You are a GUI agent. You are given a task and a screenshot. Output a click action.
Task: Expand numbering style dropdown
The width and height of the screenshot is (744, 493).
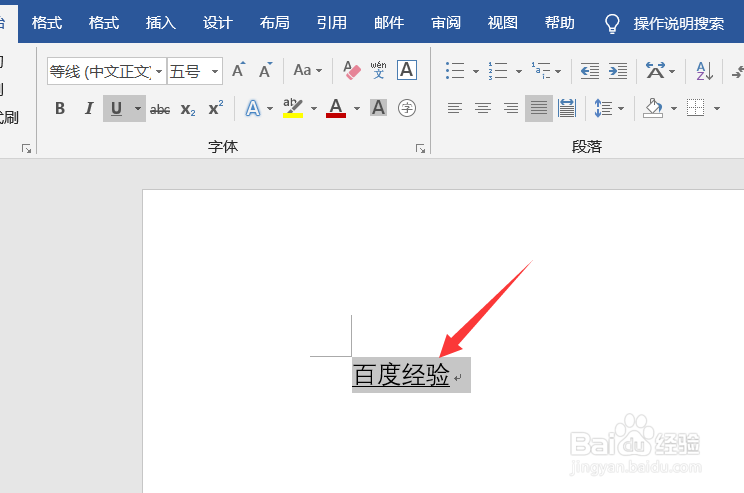(x=519, y=71)
